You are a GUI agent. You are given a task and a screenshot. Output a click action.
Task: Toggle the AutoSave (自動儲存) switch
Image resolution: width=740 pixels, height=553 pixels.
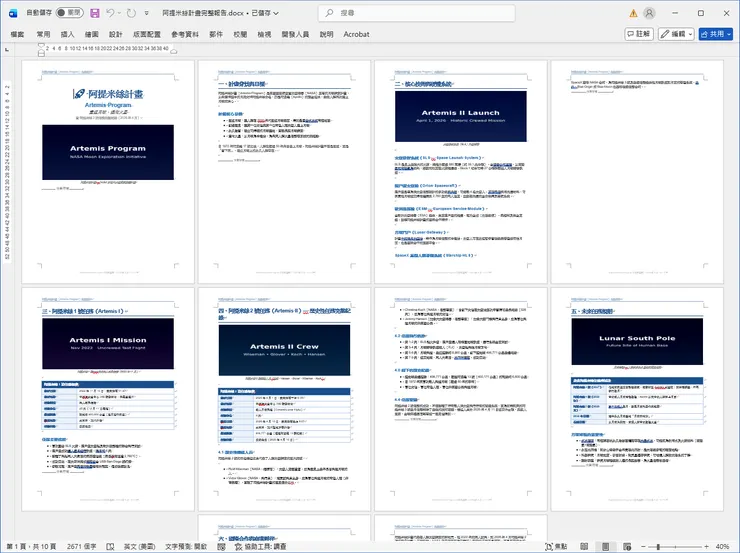point(70,13)
